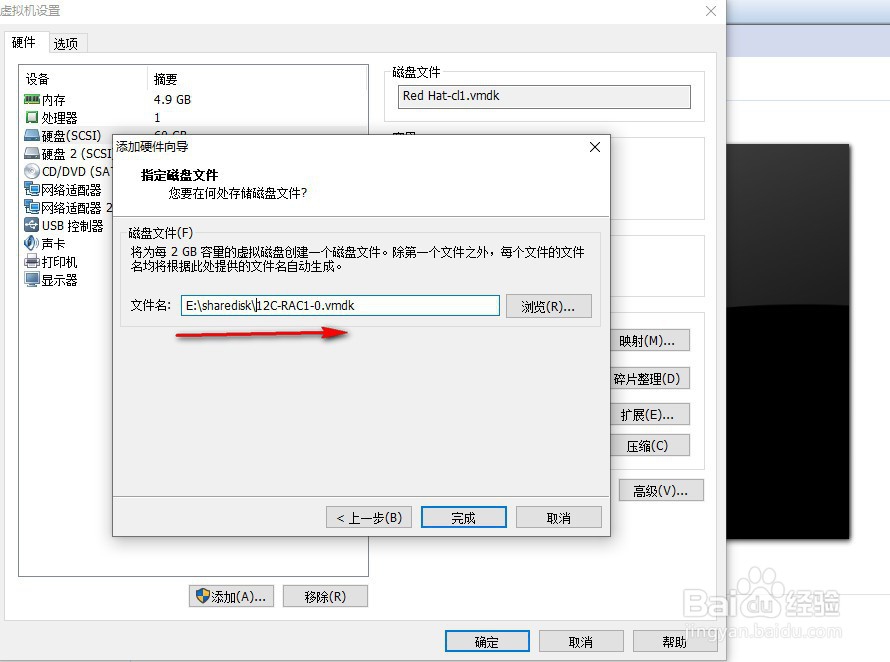
Task: Click 完成 to finish the wizard
Action: (x=463, y=517)
